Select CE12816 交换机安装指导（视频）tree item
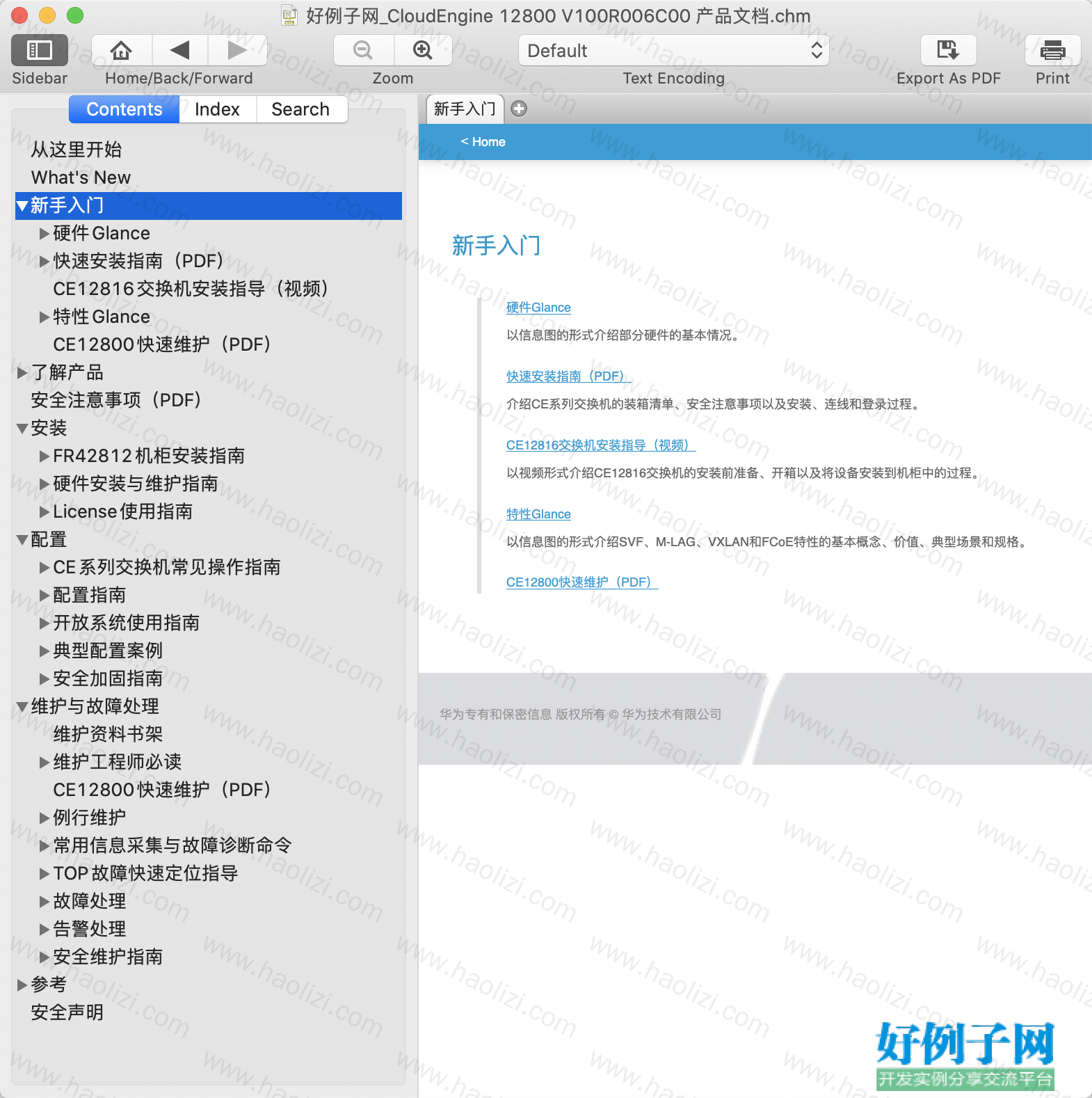The height and width of the screenshot is (1098, 1092). [191, 289]
